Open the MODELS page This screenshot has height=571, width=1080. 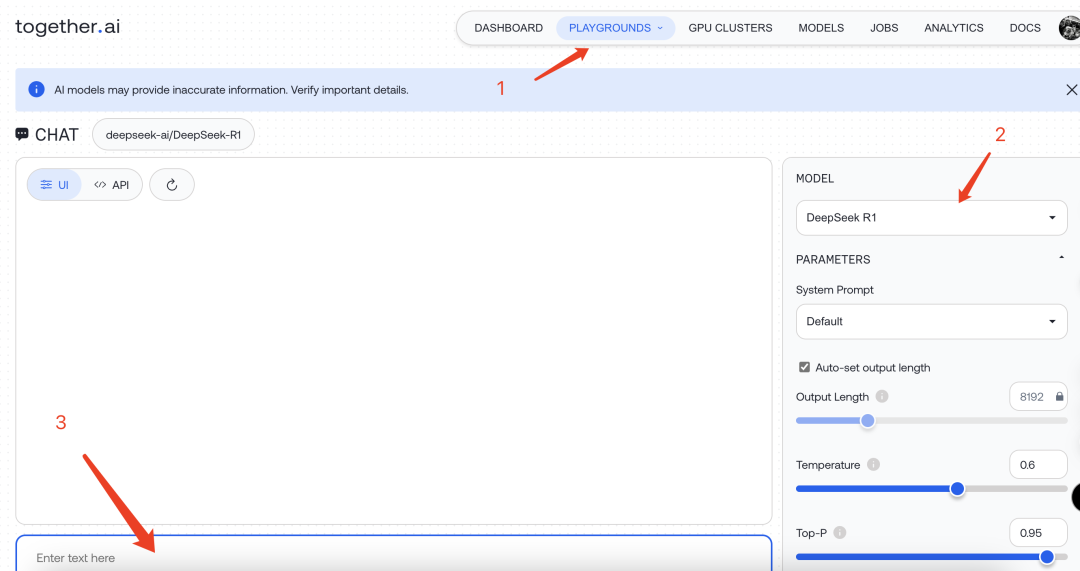coord(821,28)
